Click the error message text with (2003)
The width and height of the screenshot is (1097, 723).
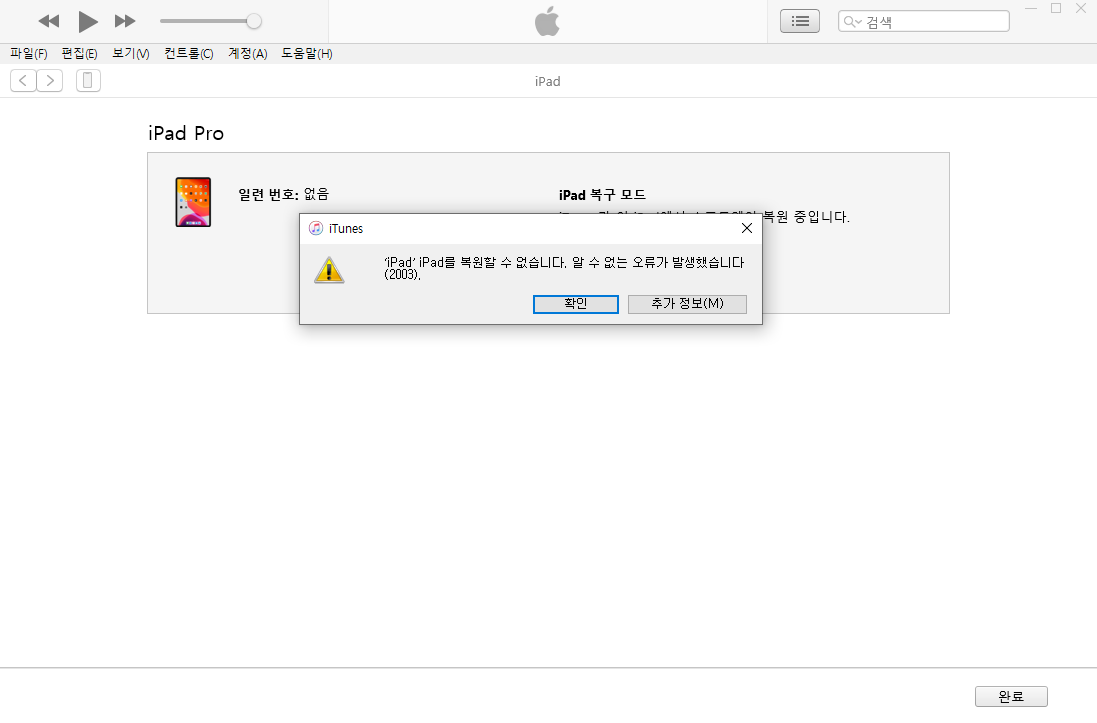pyautogui.click(x=564, y=268)
